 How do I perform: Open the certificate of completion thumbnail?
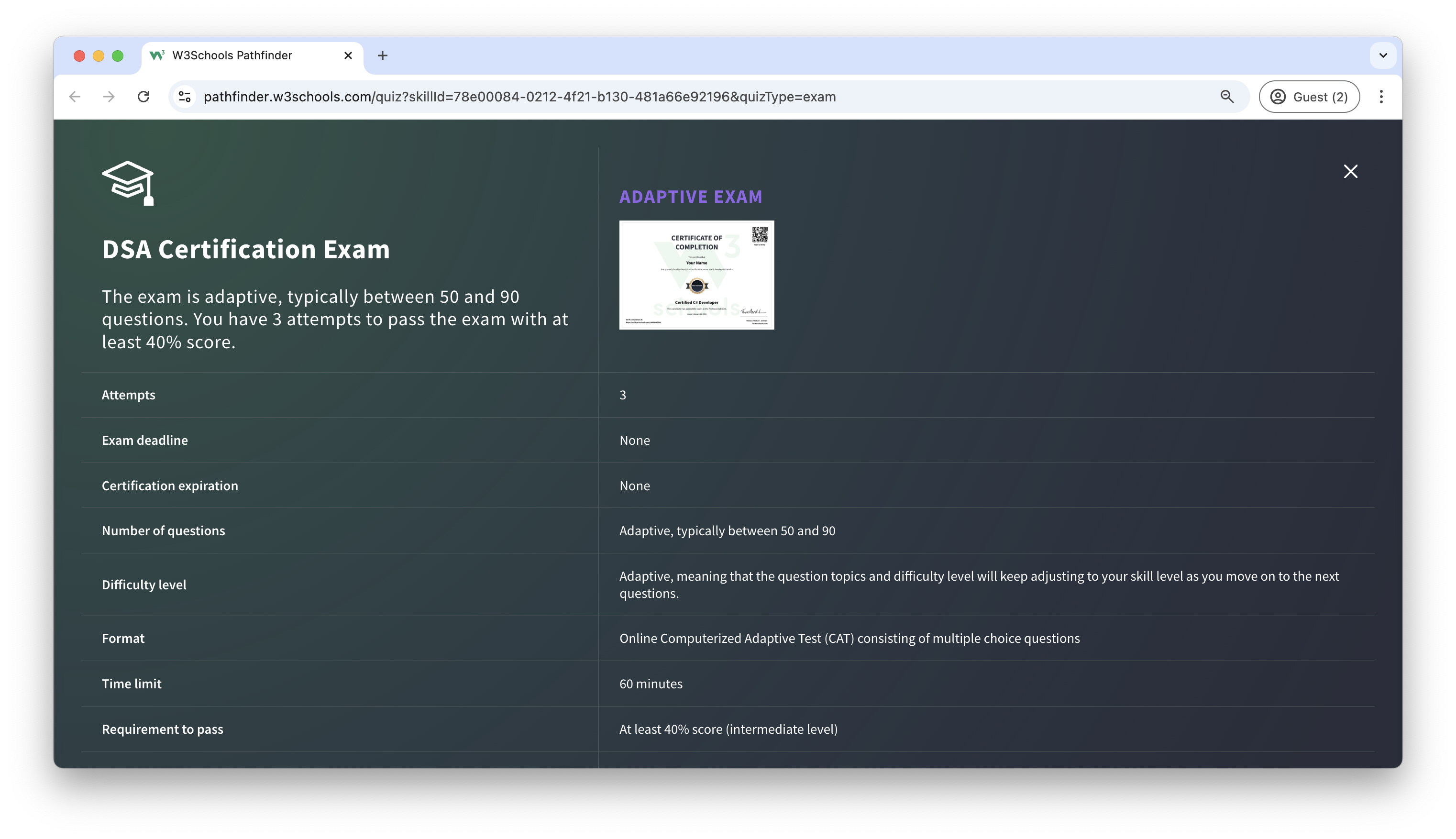click(696, 275)
